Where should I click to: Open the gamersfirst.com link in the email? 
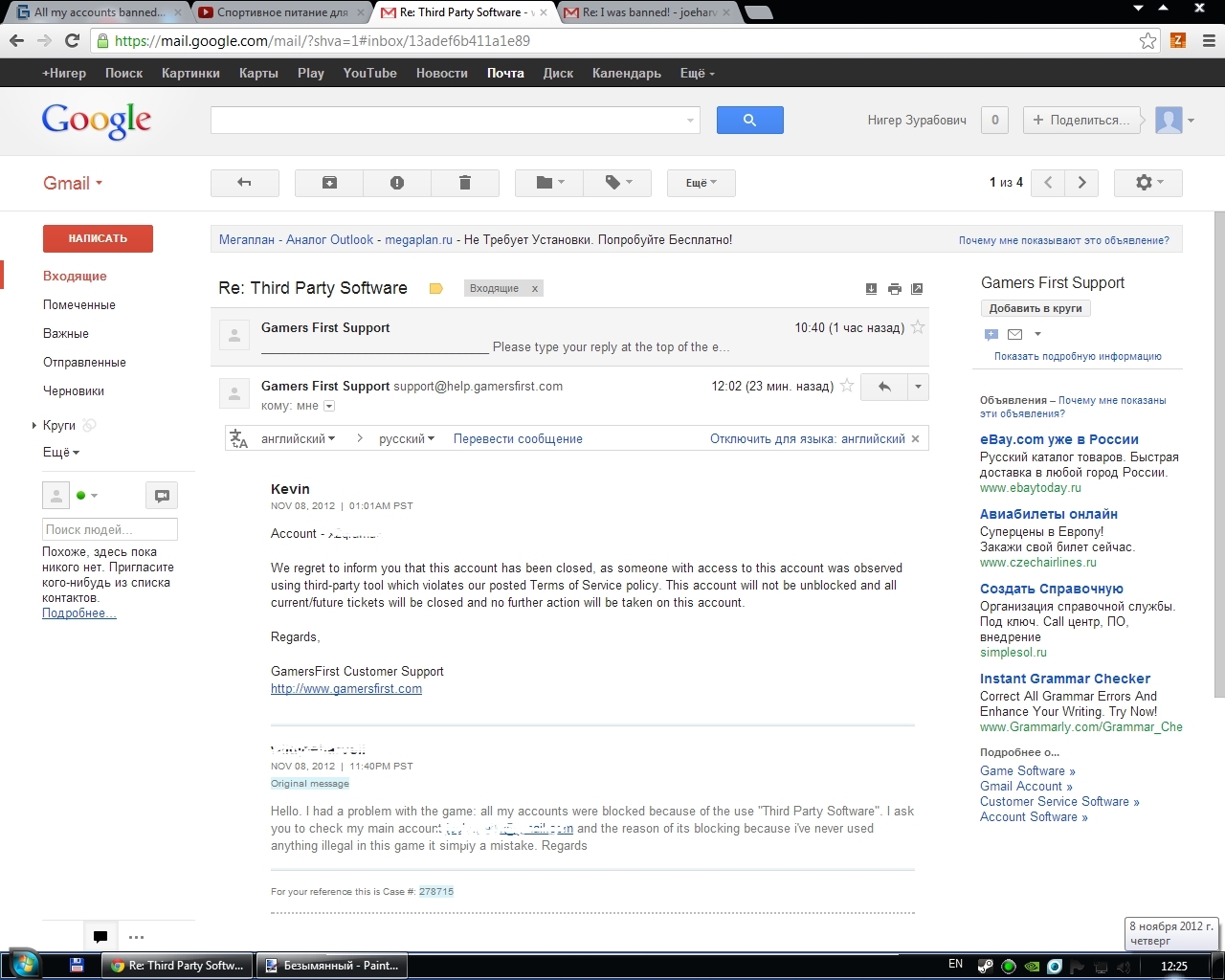346,689
